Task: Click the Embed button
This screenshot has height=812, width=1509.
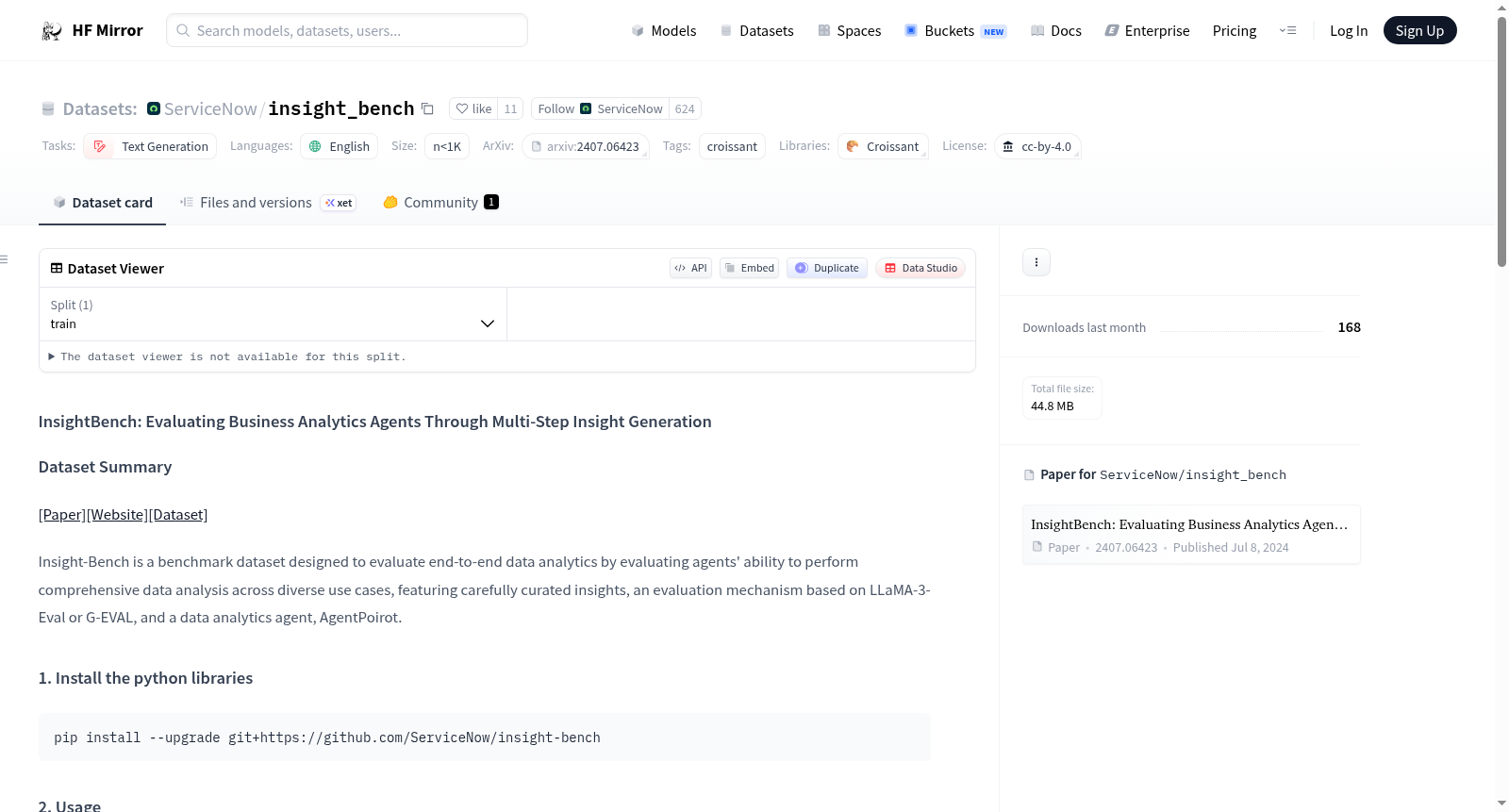Action: click(749, 268)
